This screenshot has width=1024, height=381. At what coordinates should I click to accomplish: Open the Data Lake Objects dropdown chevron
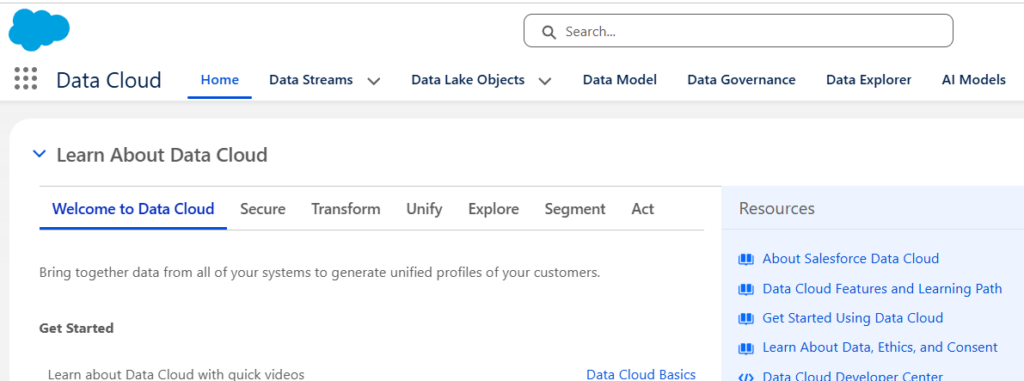pos(545,81)
